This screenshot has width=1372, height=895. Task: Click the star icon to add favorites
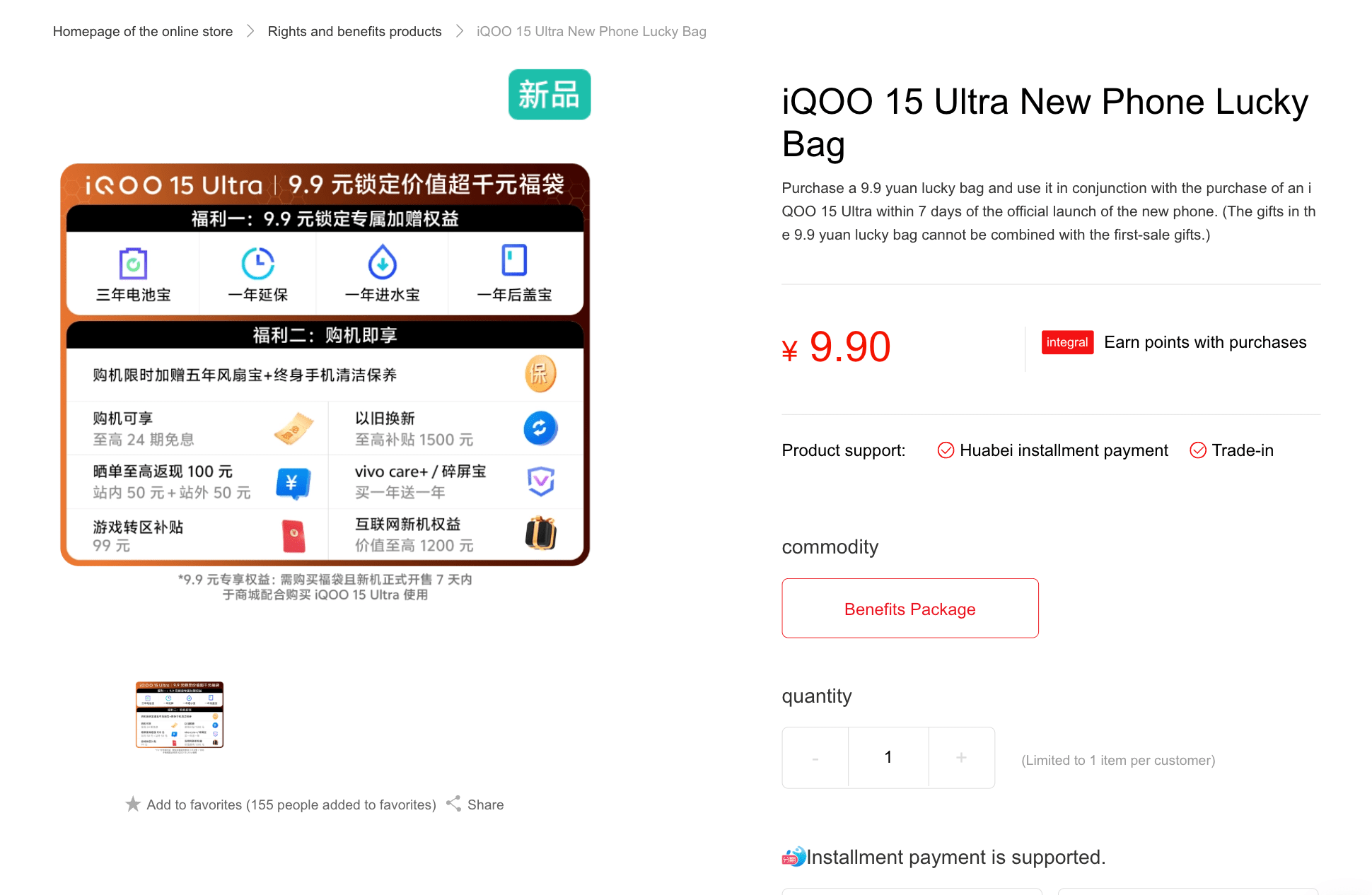pos(133,804)
